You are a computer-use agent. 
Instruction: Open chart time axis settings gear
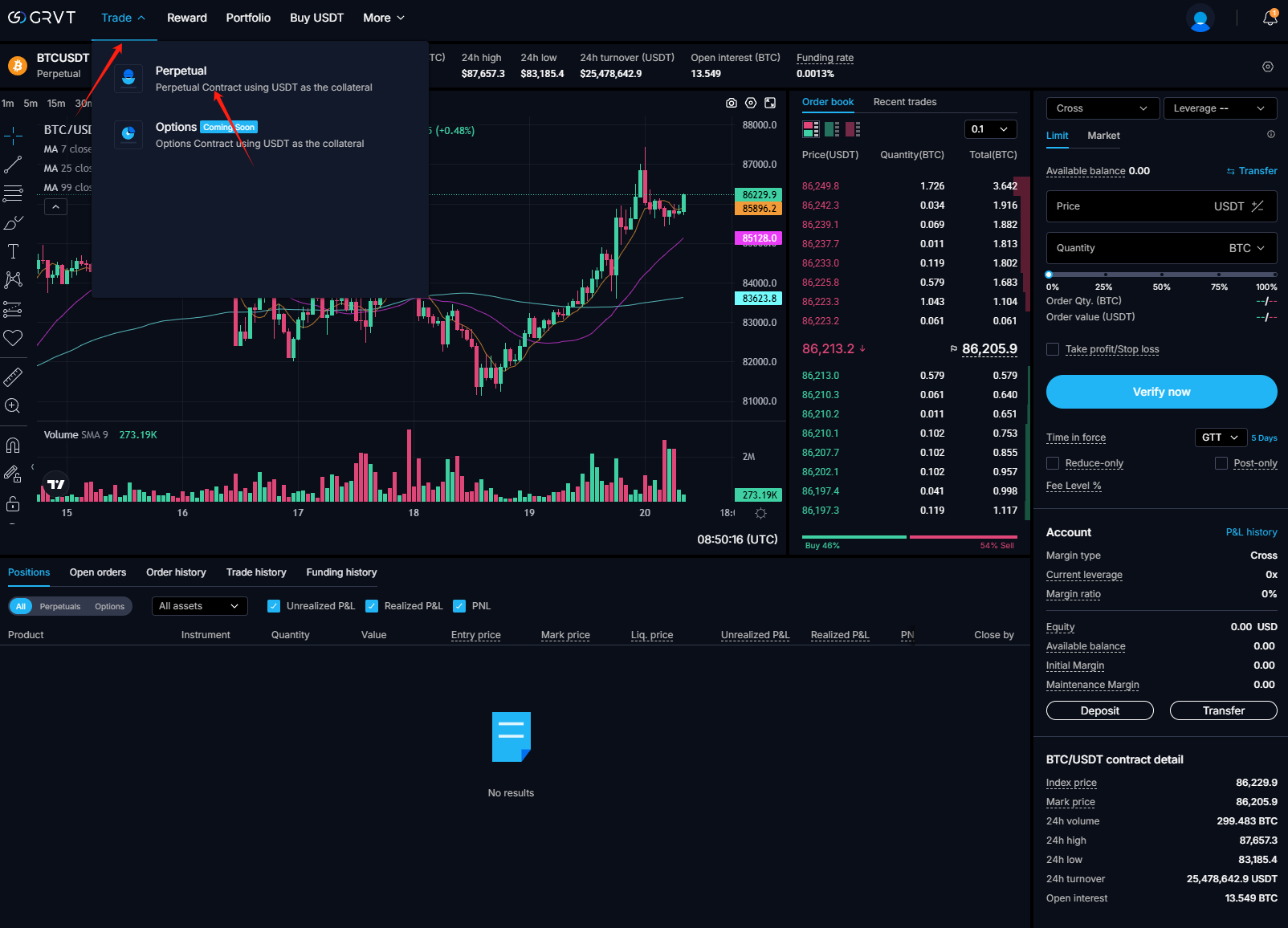coord(761,513)
